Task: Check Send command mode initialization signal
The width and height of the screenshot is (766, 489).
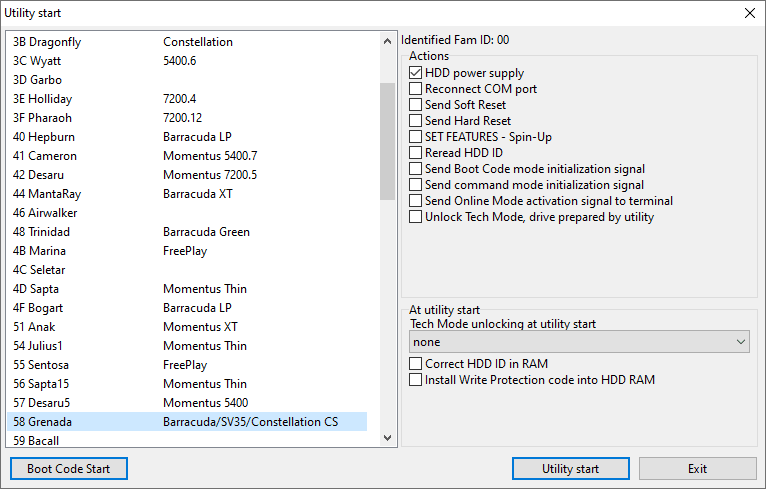Action: tap(415, 185)
